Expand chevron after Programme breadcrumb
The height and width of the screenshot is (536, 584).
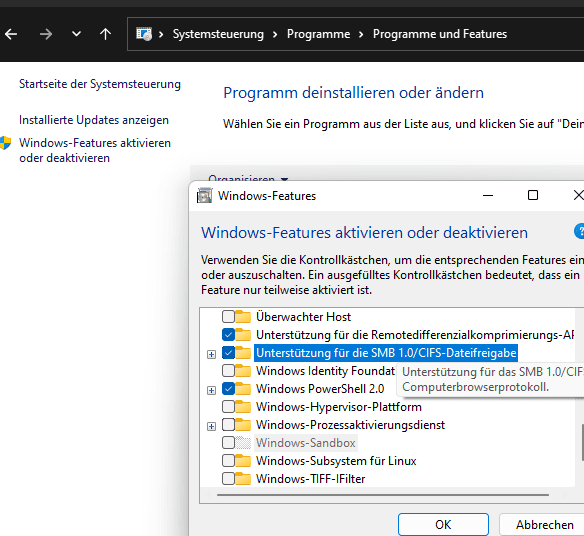click(x=361, y=34)
